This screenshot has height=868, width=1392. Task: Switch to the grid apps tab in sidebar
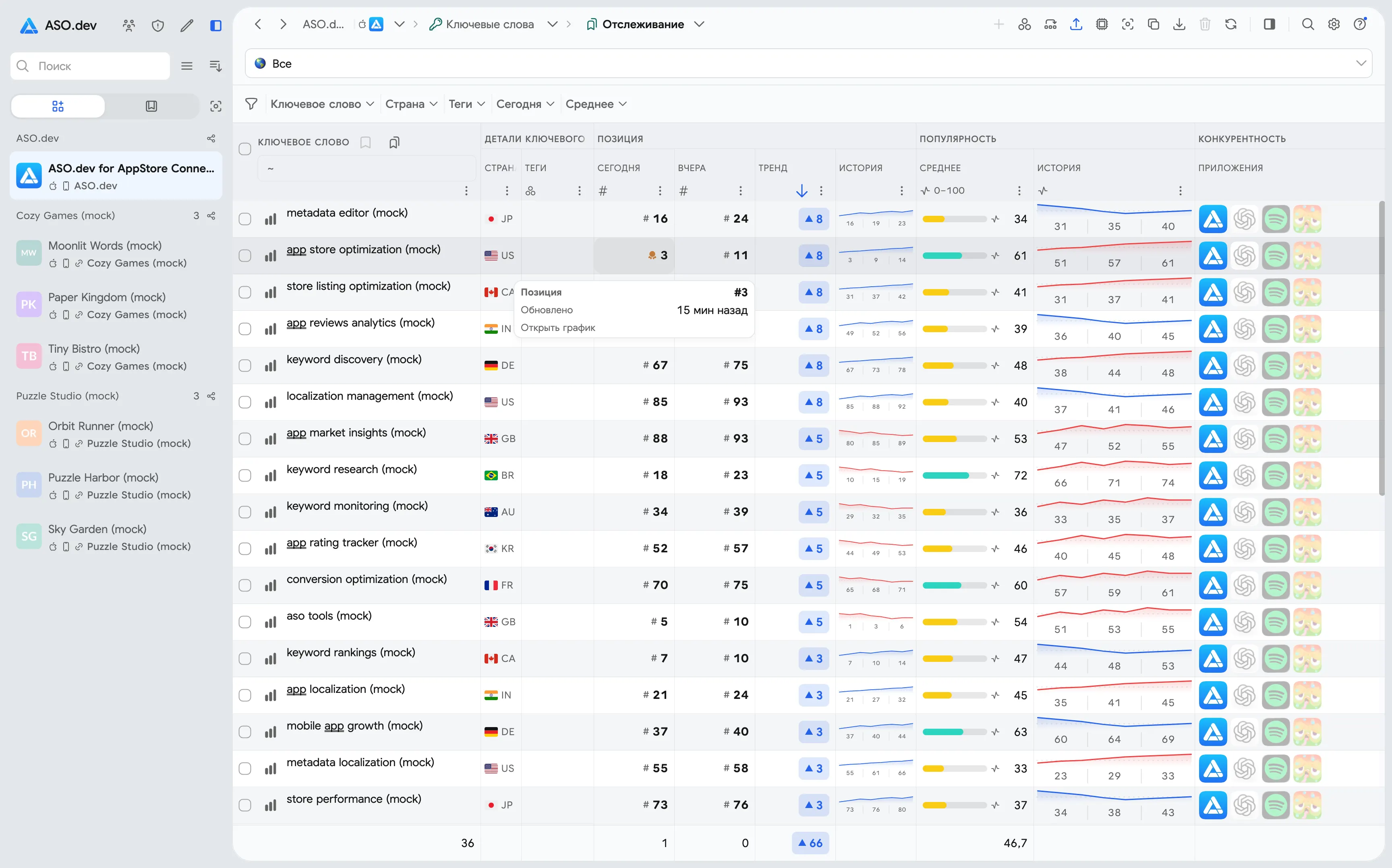(58, 106)
